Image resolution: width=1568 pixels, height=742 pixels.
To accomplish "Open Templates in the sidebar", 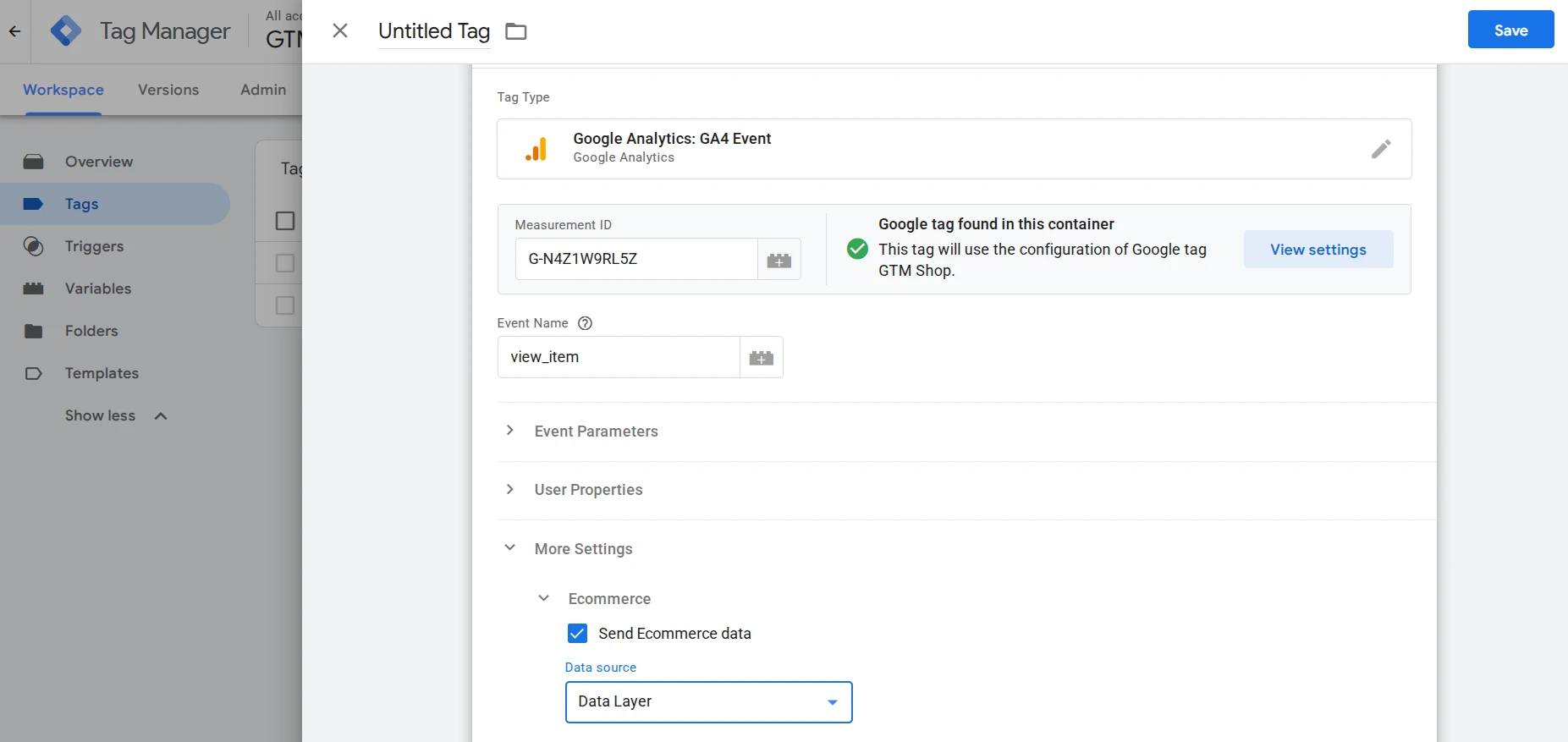I will [x=102, y=373].
